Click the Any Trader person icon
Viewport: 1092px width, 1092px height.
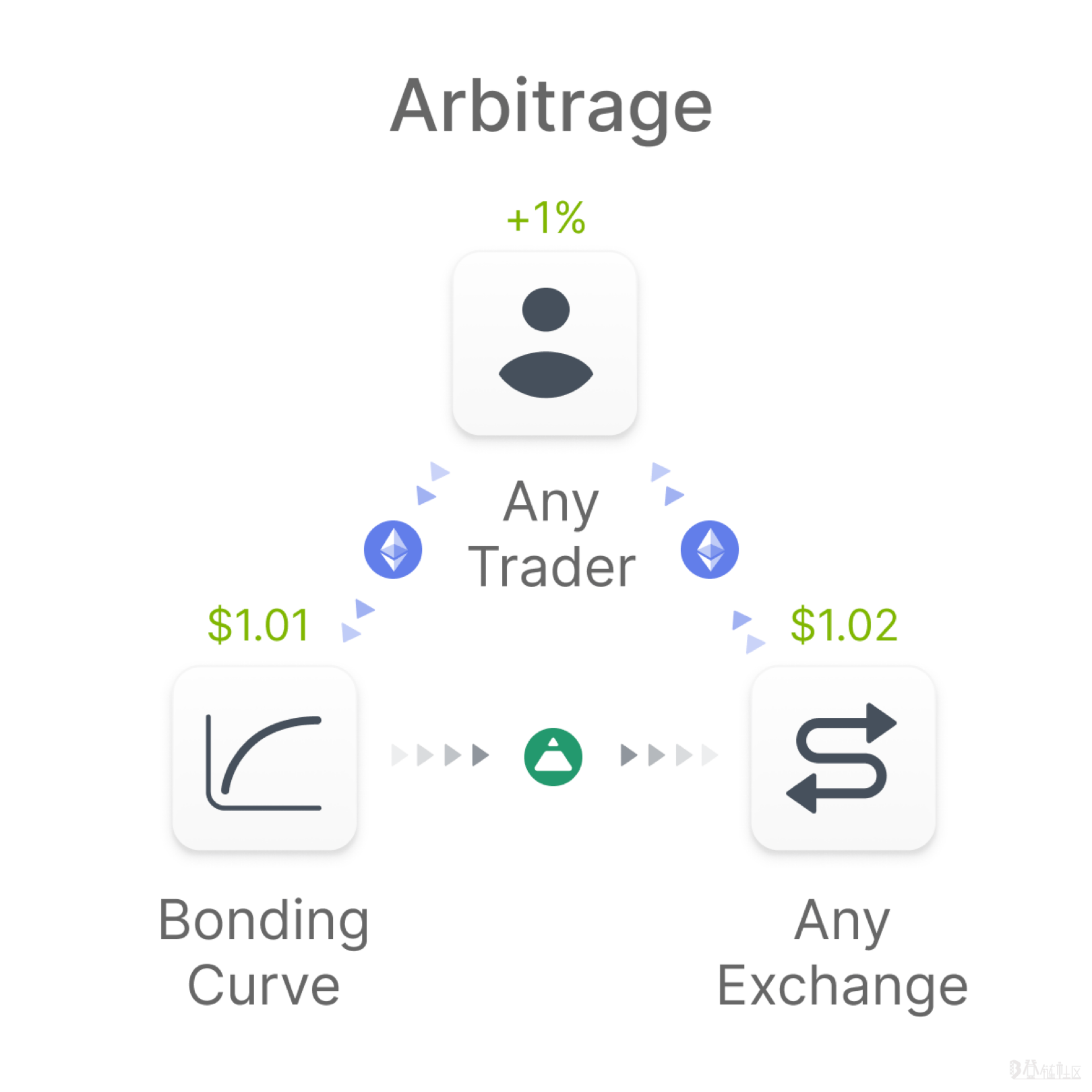tap(545, 343)
